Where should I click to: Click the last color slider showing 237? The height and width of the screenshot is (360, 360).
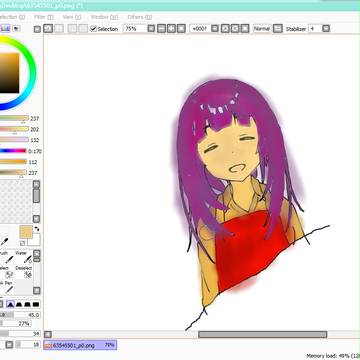(x=13, y=173)
